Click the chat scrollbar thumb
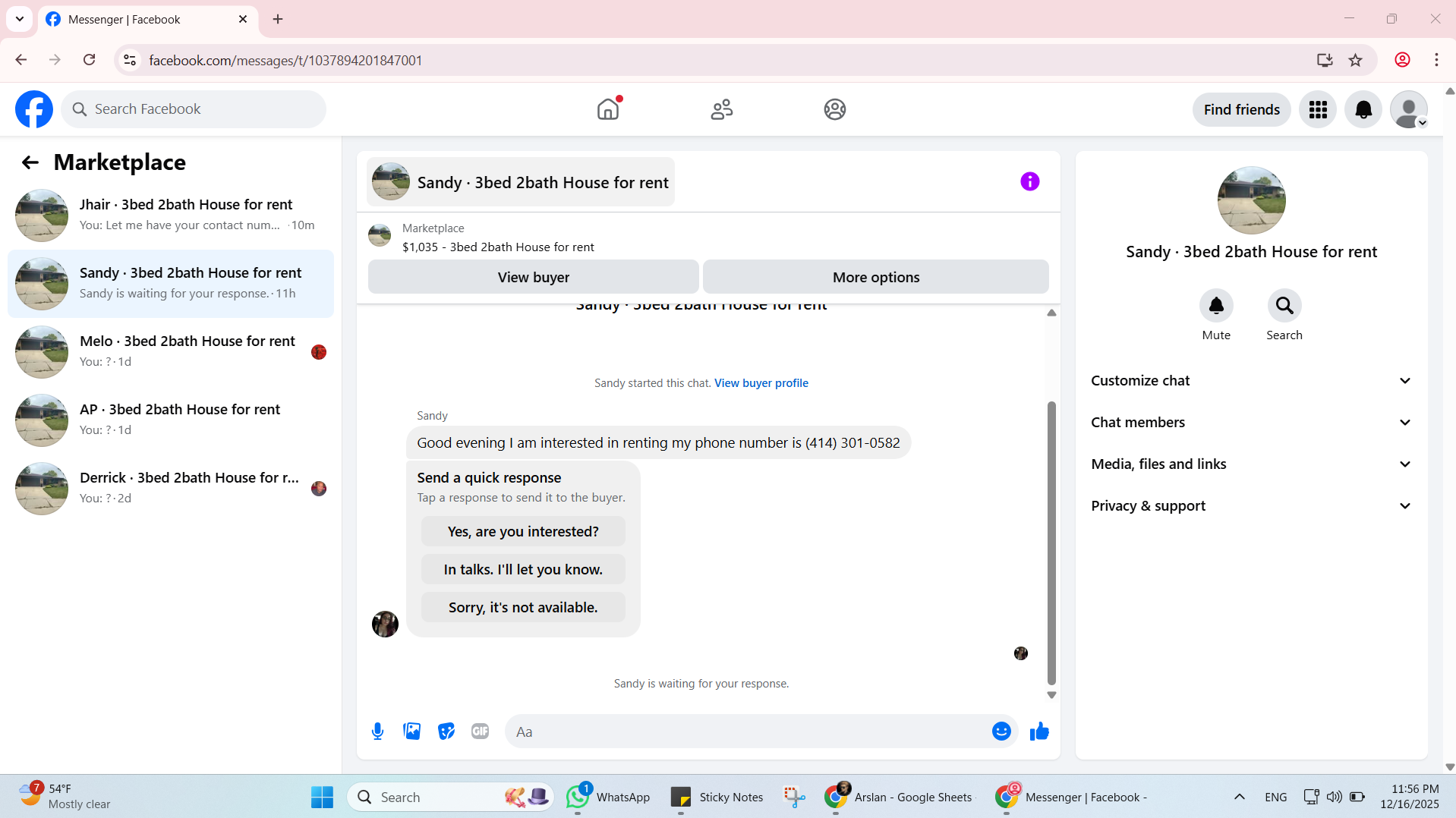This screenshot has width=1456, height=818. [1051, 543]
